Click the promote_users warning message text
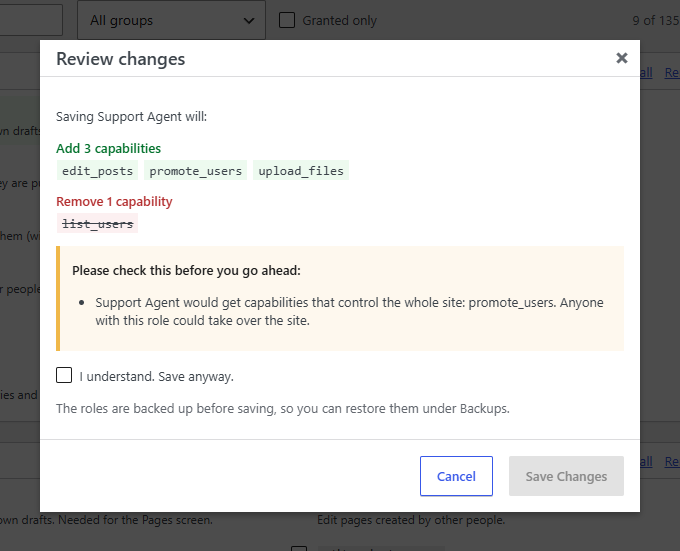 tap(349, 311)
